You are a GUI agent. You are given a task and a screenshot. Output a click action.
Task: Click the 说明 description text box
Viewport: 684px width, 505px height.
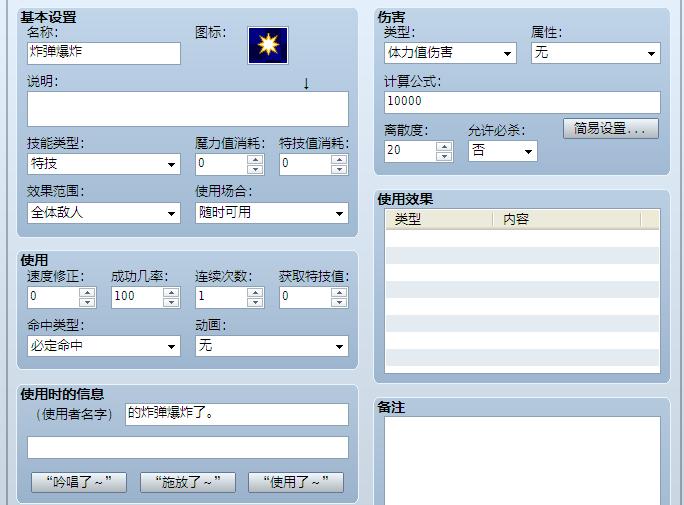188,109
